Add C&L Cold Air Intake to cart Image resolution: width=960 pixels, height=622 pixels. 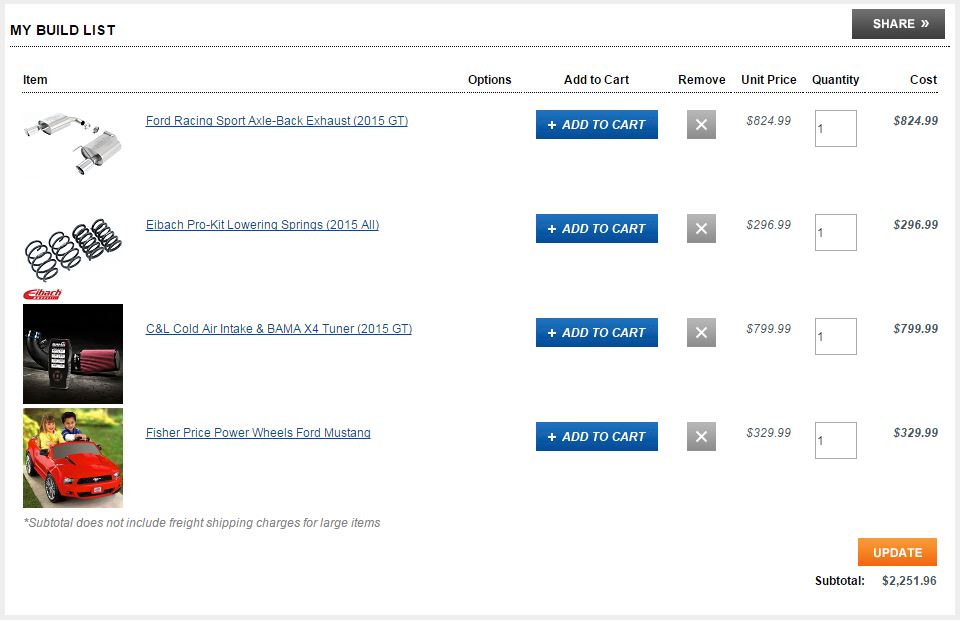(x=596, y=333)
